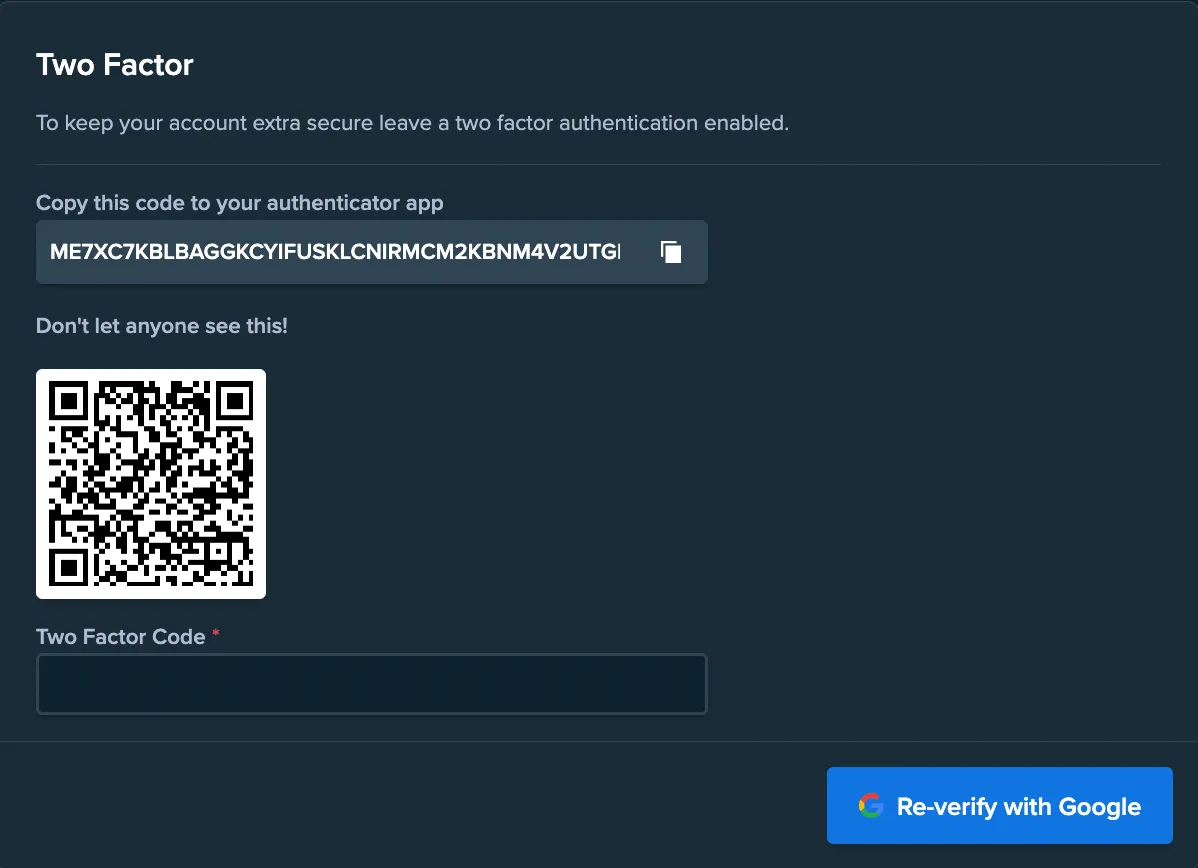The image size is (1198, 868).
Task: Click the QR code image
Action: [x=151, y=484]
